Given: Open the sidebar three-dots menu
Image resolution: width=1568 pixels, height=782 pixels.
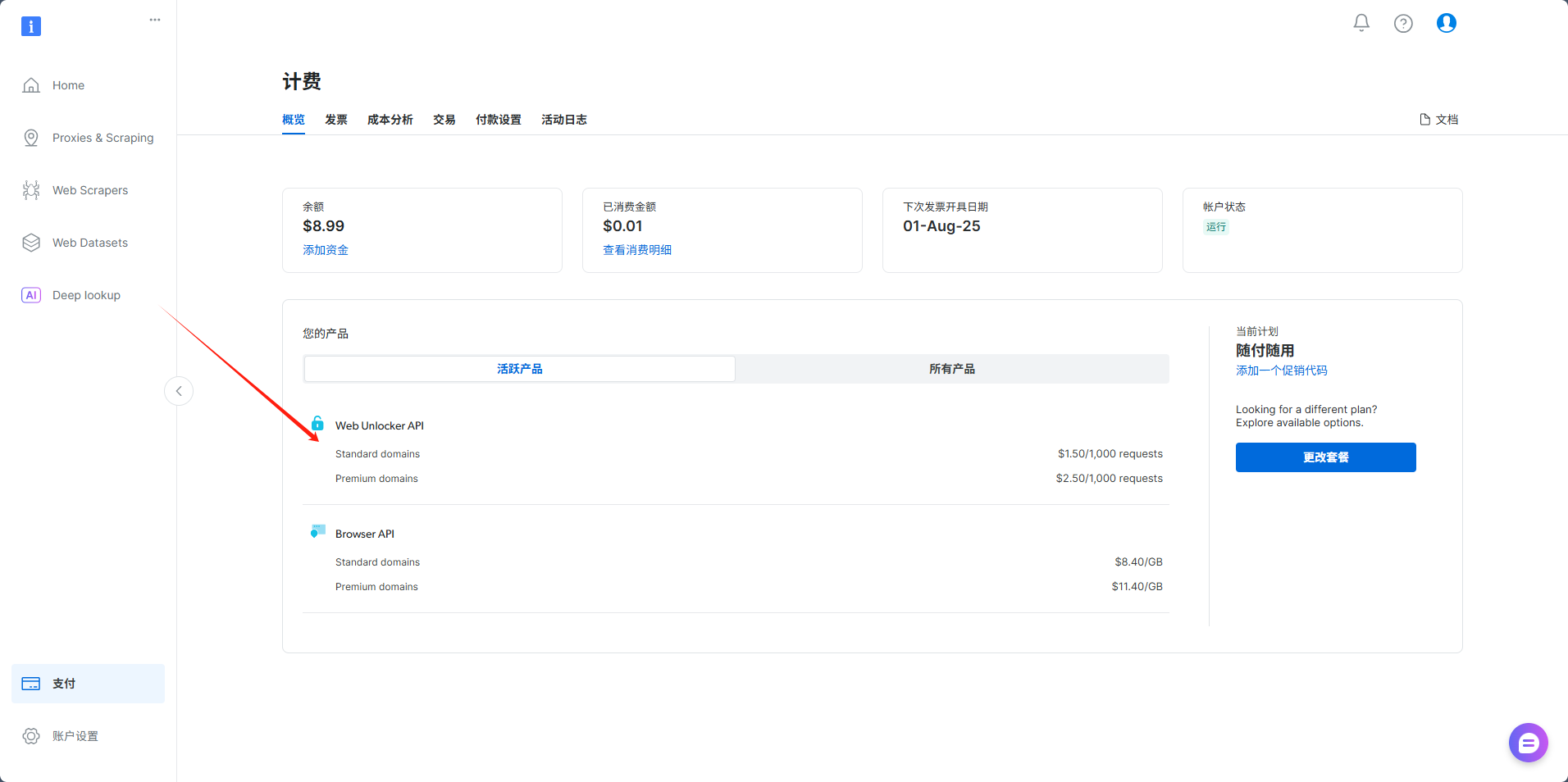Looking at the screenshot, I should tap(155, 20).
